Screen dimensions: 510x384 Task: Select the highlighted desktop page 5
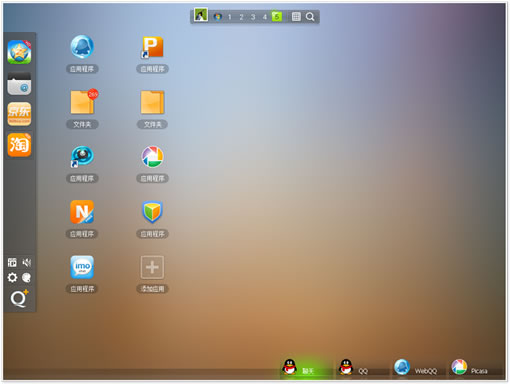(x=277, y=16)
